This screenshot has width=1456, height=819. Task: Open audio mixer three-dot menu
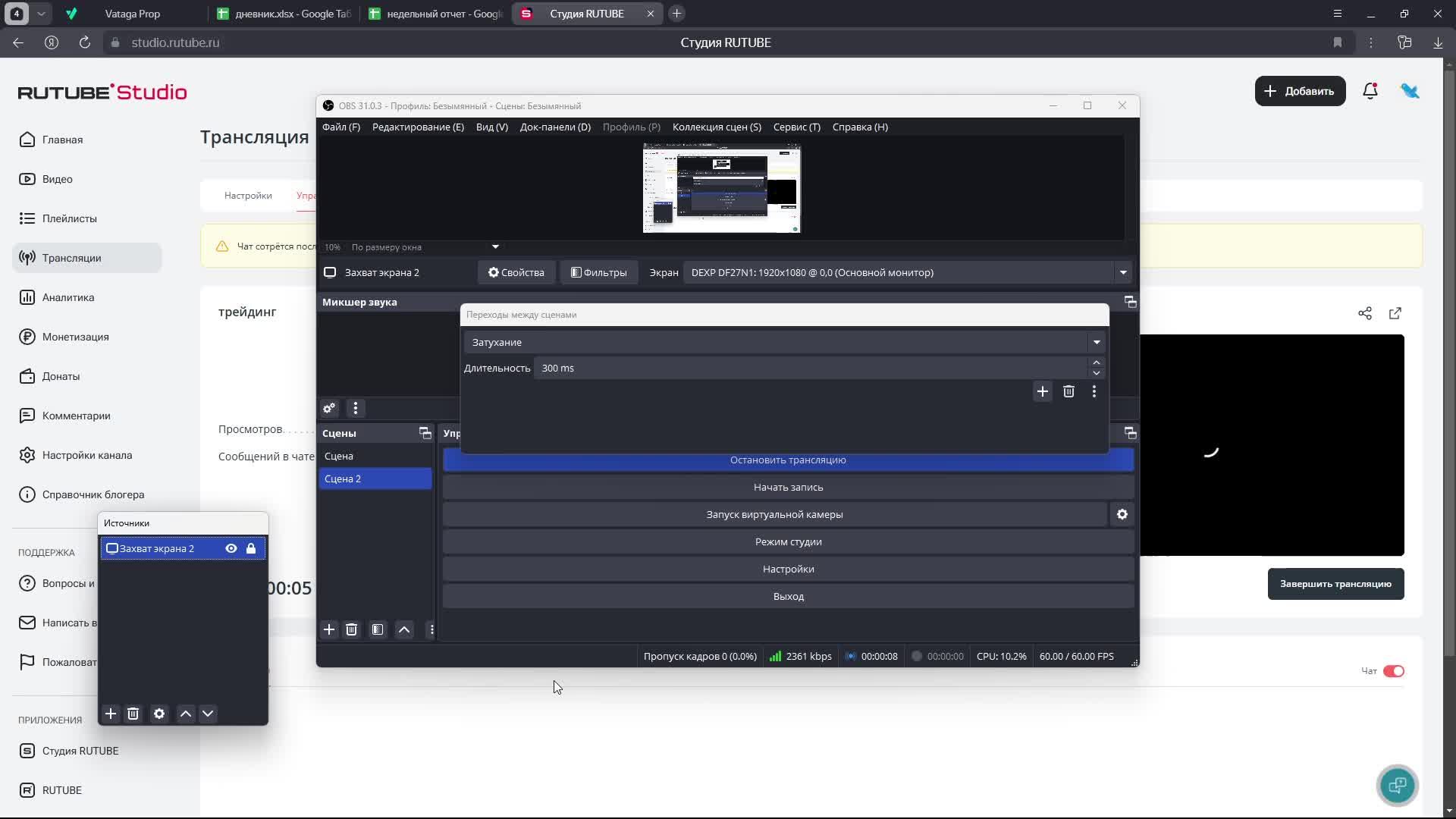click(x=356, y=408)
